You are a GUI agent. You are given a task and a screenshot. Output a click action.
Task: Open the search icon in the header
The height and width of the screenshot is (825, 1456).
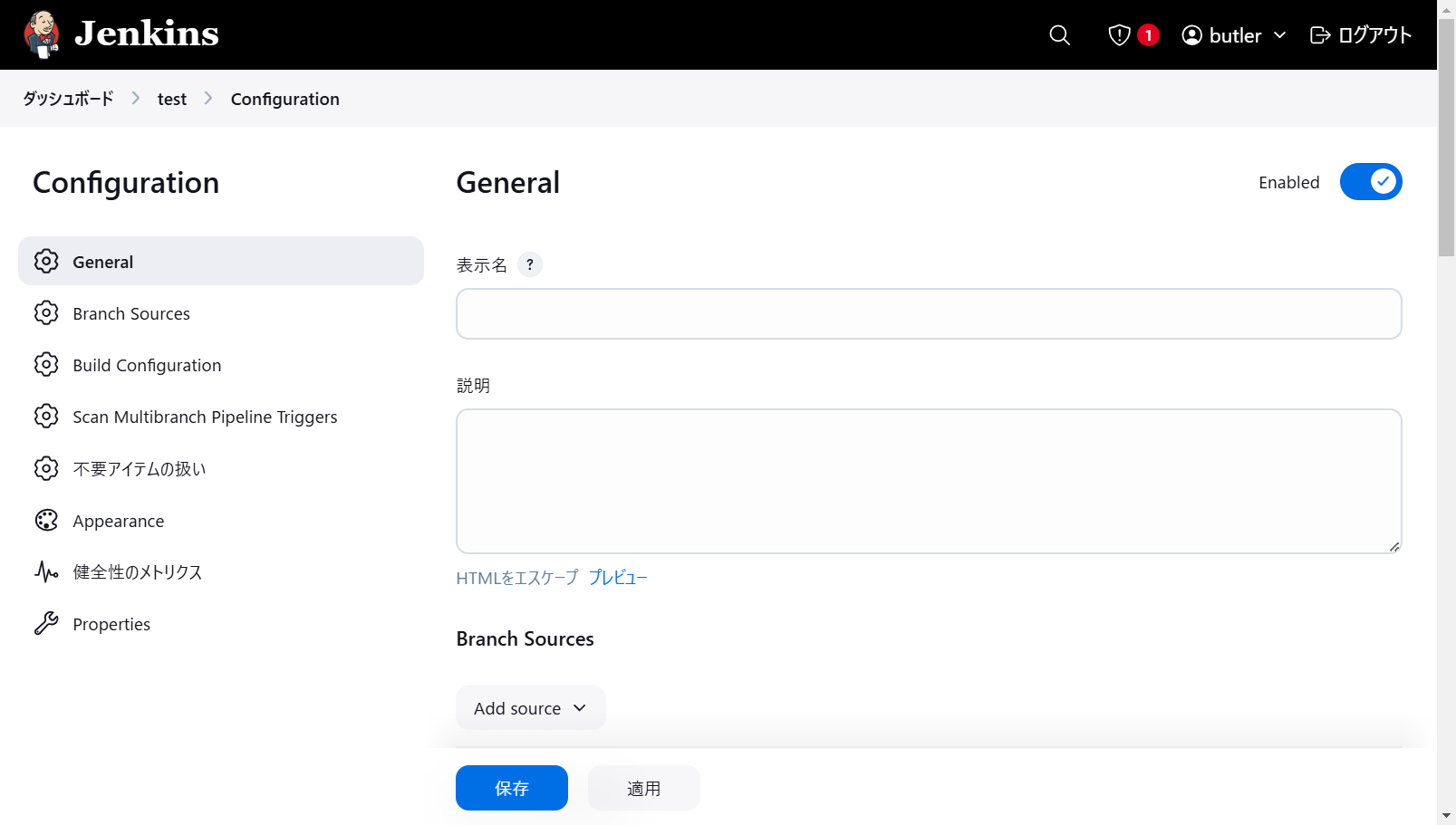[x=1059, y=35]
